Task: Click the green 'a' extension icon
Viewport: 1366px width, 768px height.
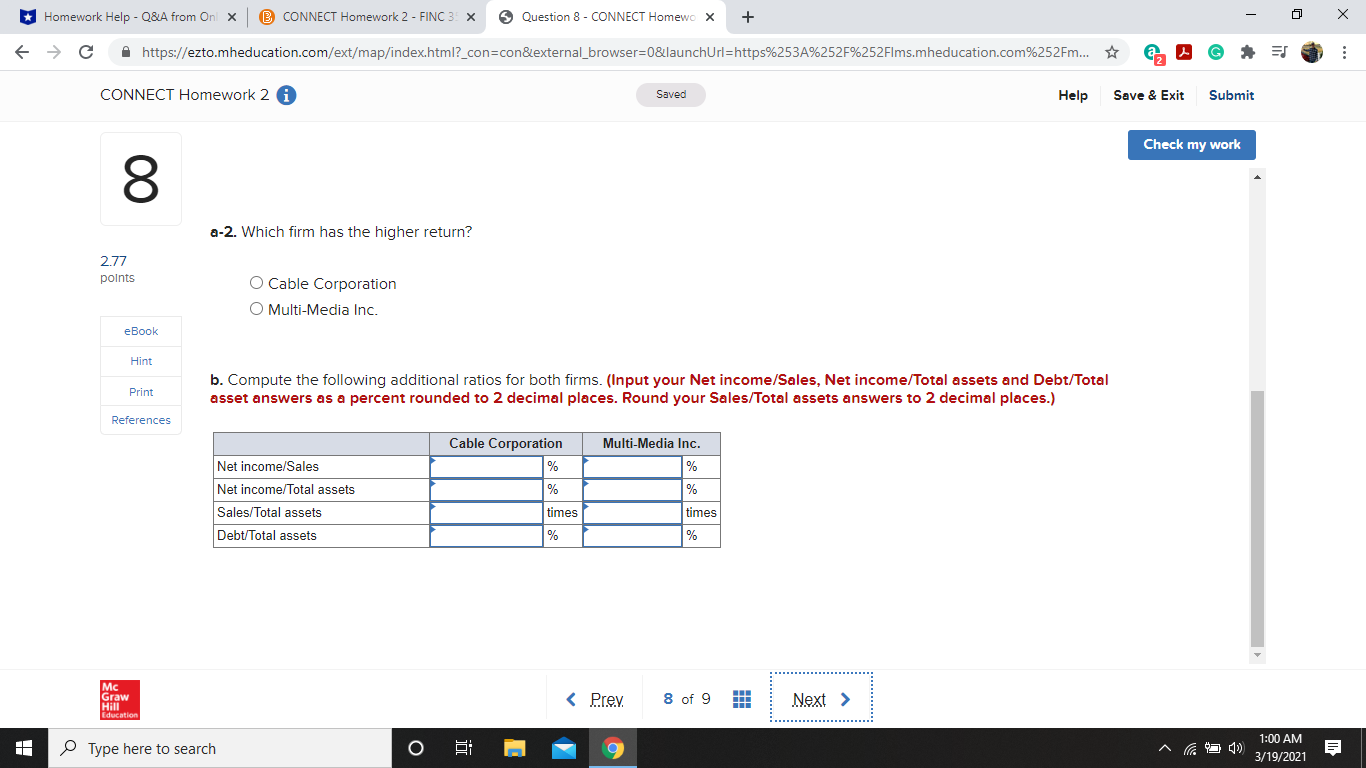Action: [1153, 53]
